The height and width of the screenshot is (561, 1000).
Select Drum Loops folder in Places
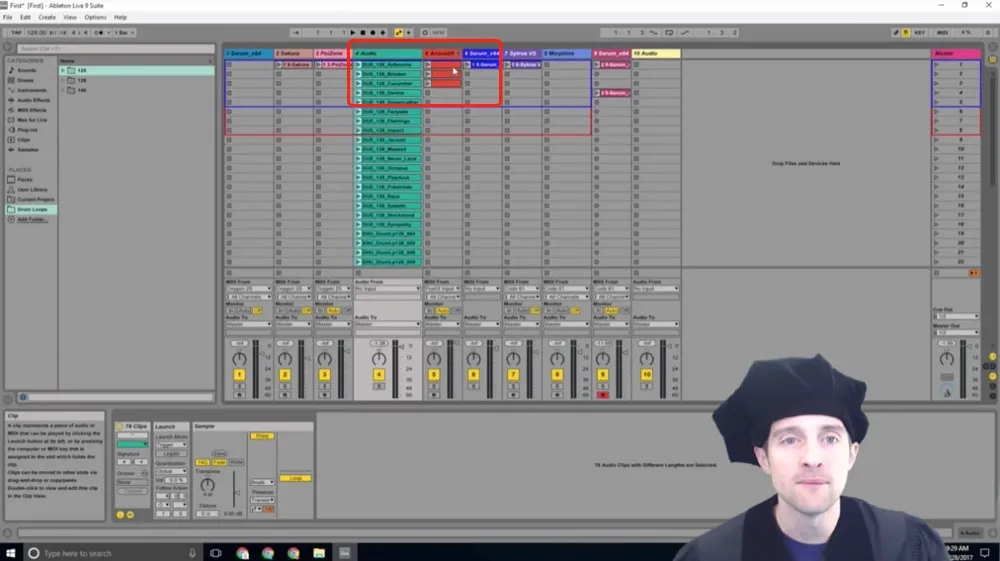pyautogui.click(x=32, y=209)
